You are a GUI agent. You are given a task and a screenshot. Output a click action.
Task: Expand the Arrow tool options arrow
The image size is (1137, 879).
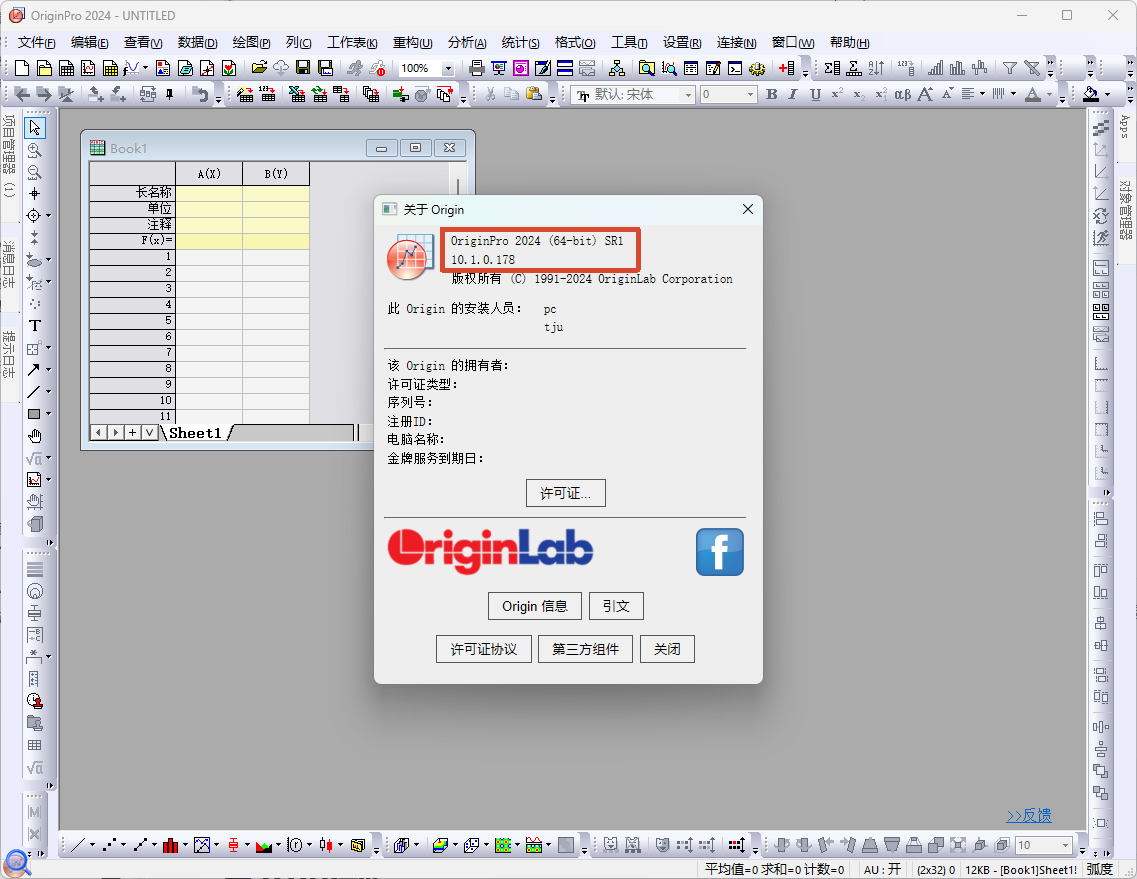(49, 370)
